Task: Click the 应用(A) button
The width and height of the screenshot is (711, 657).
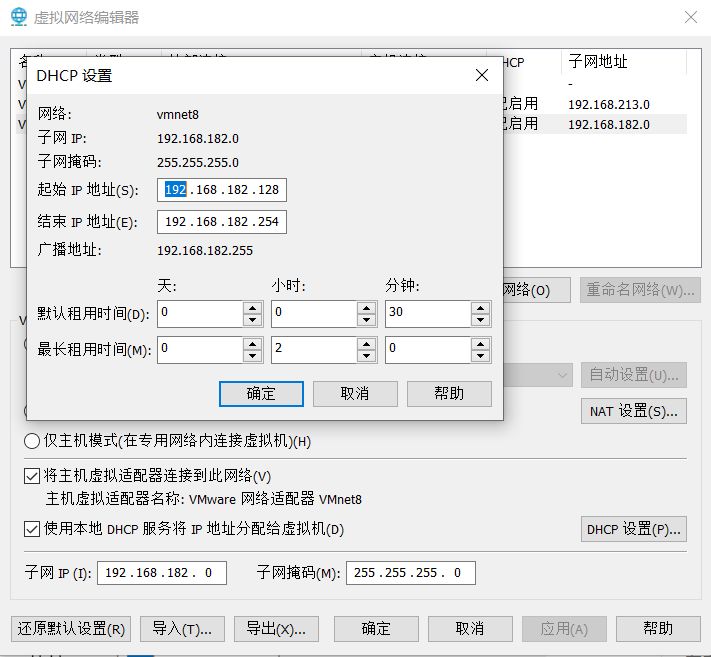Action: coord(564,629)
